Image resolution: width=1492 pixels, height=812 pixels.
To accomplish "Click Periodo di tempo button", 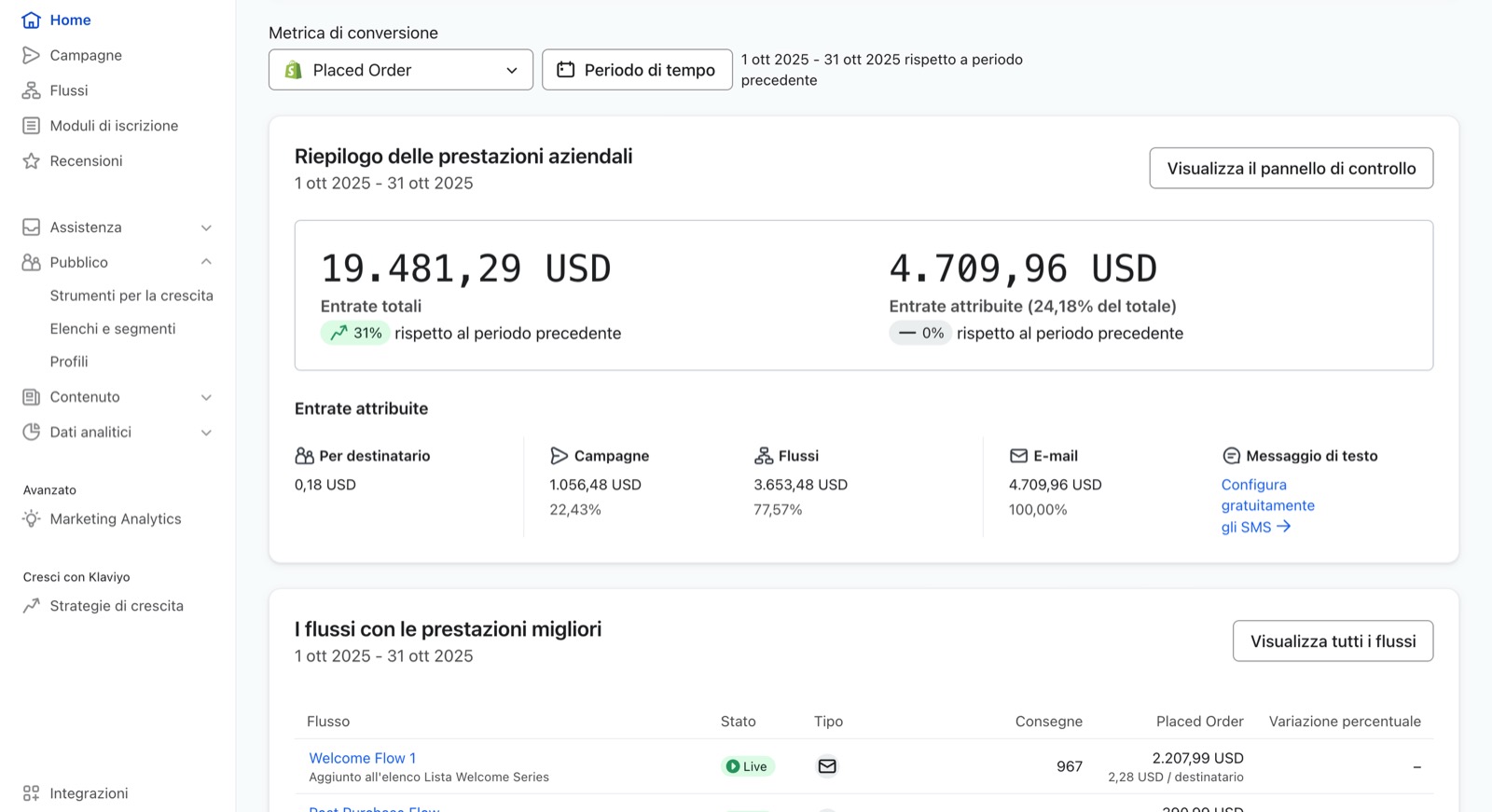I will (x=637, y=70).
